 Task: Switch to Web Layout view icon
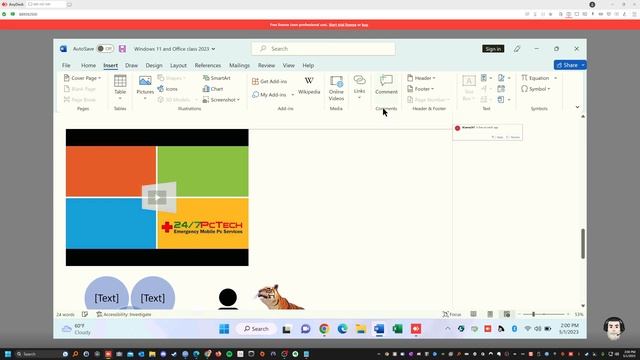(507, 314)
